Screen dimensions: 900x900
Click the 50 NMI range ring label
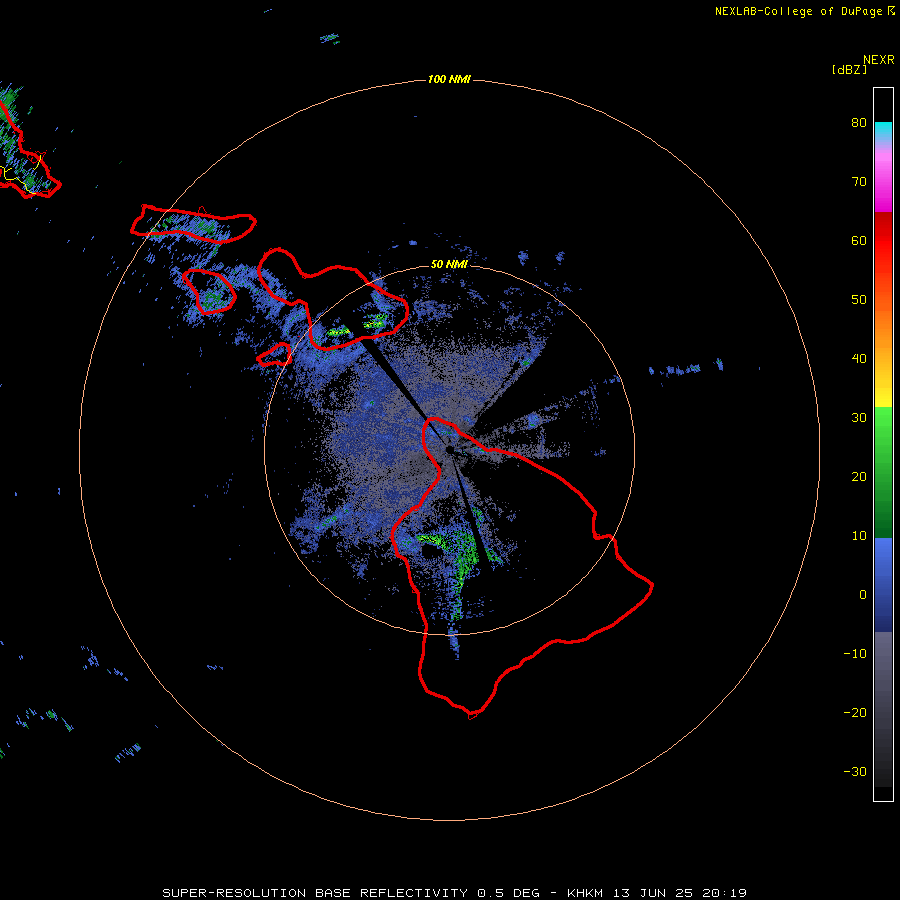pyautogui.click(x=449, y=264)
